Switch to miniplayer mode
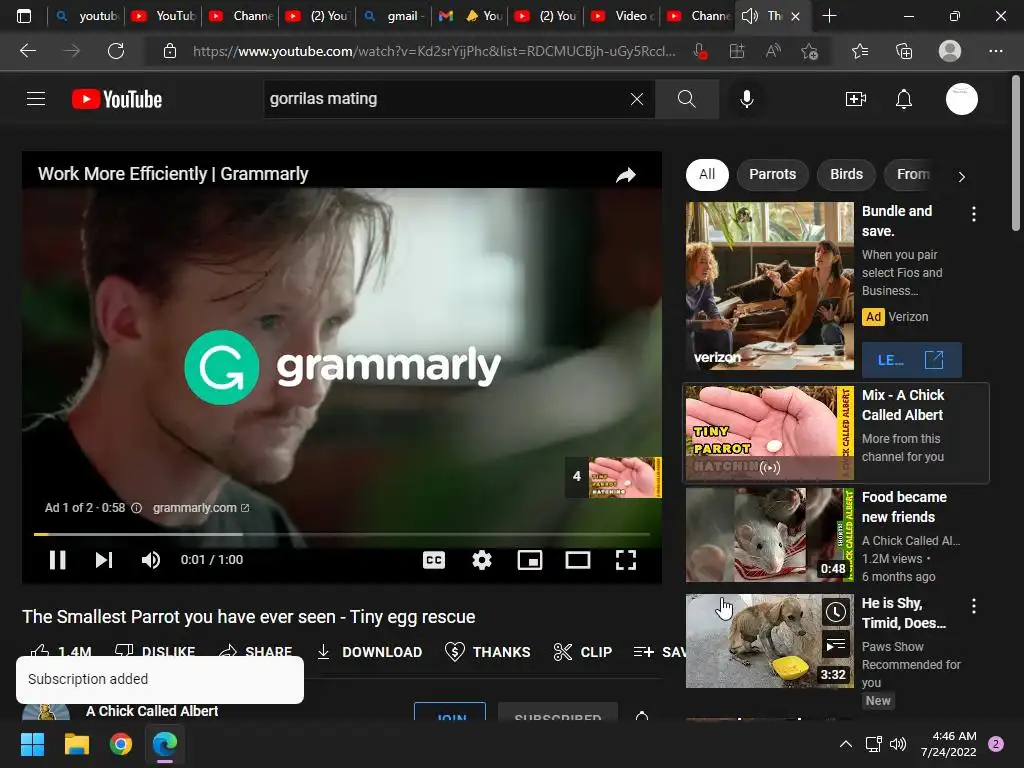Screen dimensions: 1024x768 (x=530, y=560)
